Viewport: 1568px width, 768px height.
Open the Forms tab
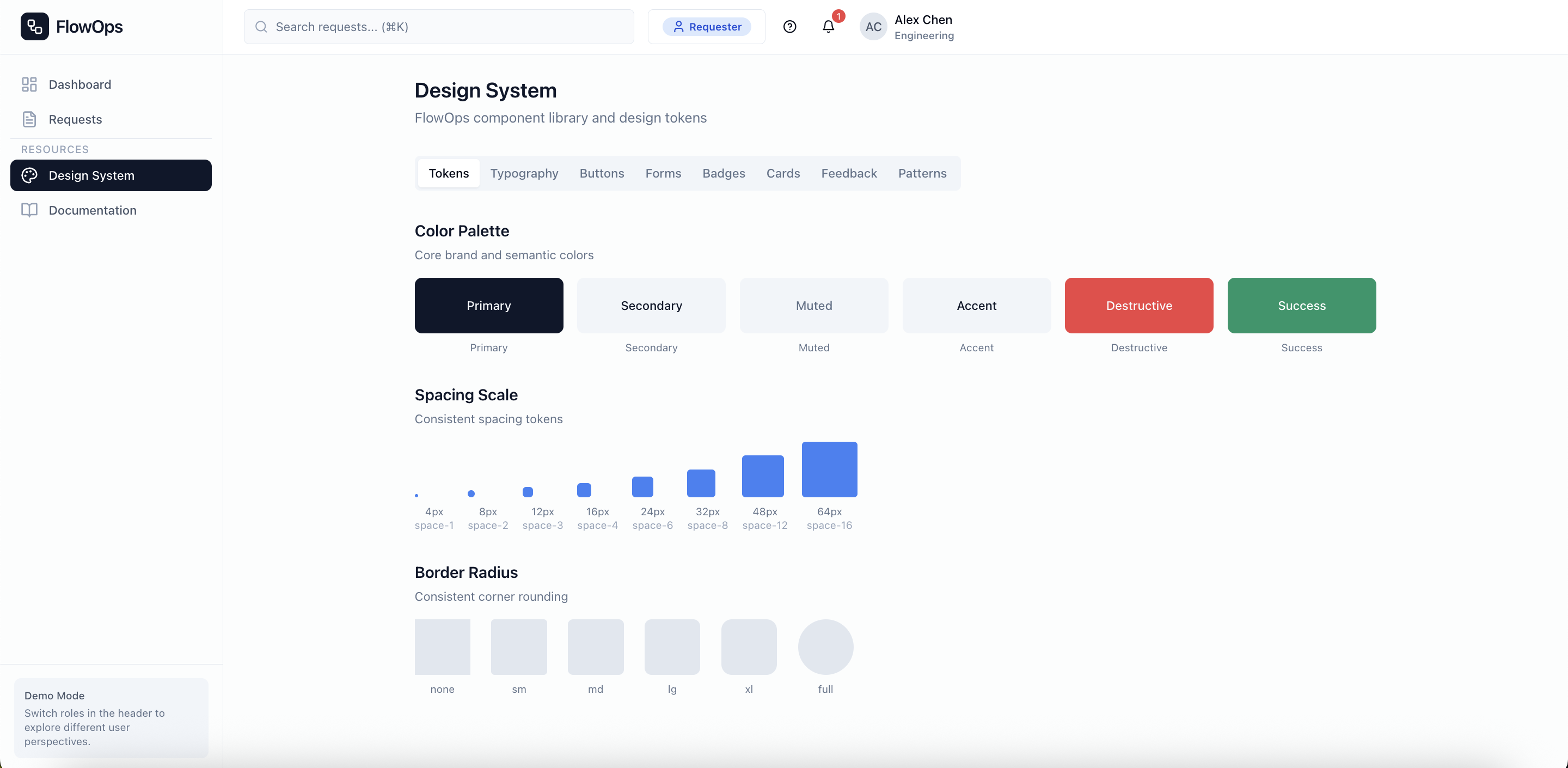click(x=663, y=174)
